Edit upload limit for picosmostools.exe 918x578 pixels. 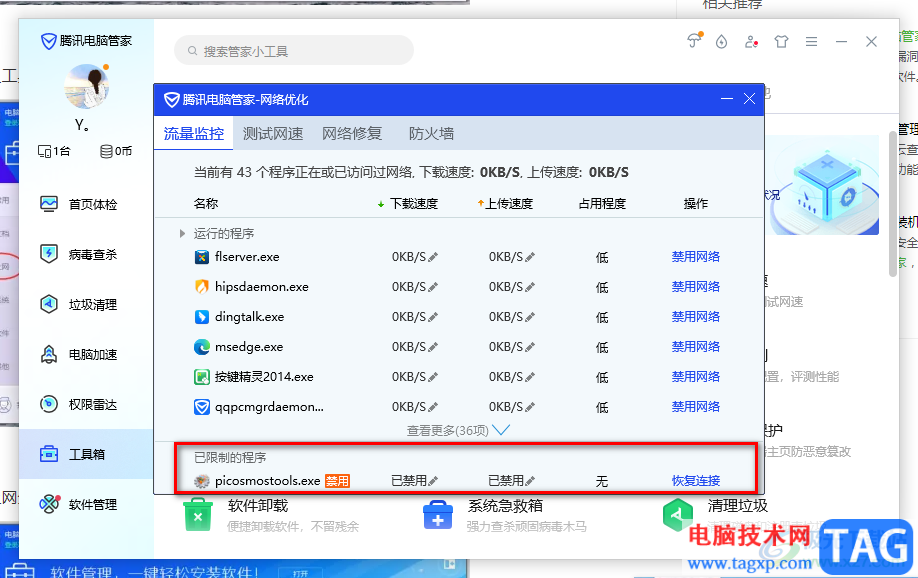530,481
